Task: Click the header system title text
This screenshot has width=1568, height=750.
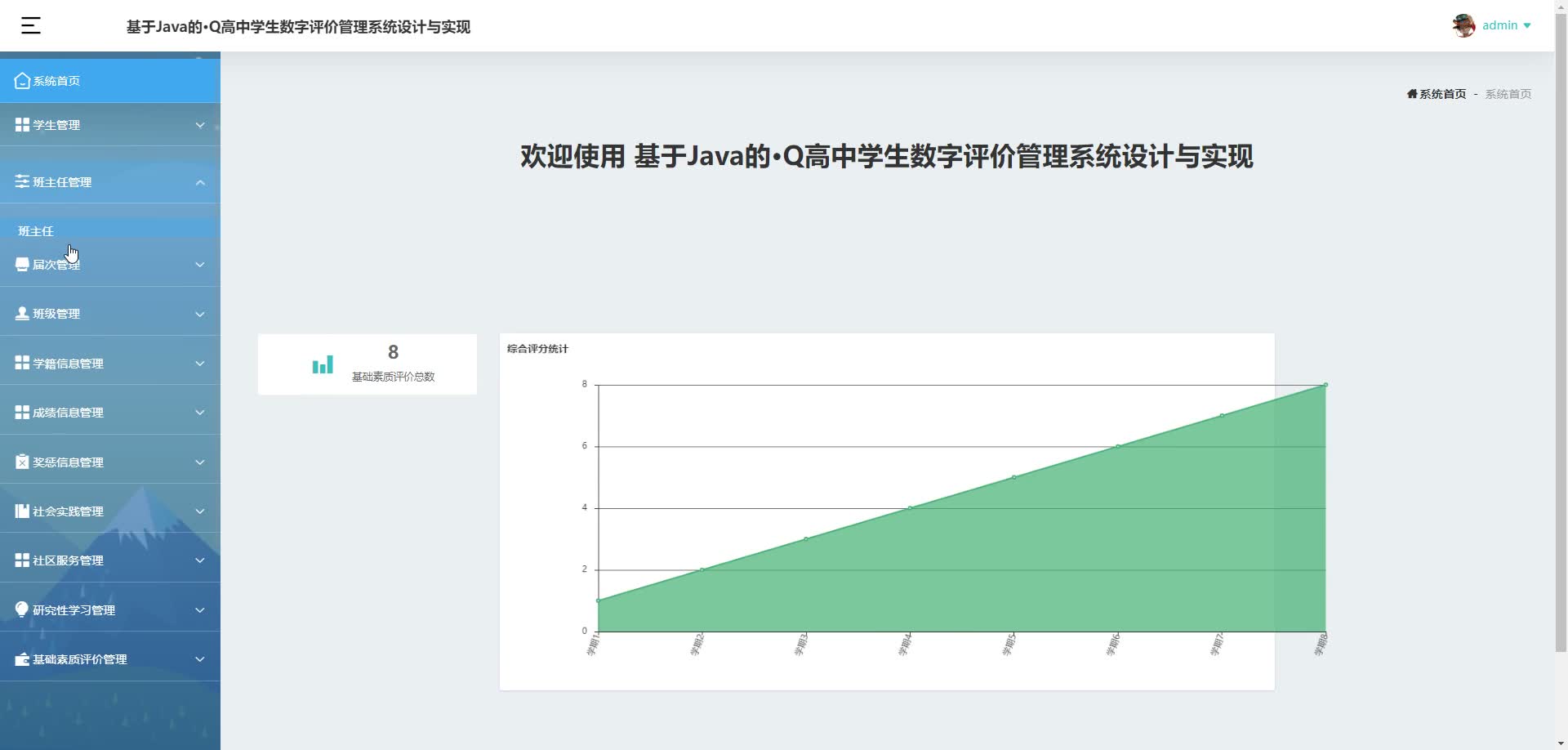Action: pos(298,27)
